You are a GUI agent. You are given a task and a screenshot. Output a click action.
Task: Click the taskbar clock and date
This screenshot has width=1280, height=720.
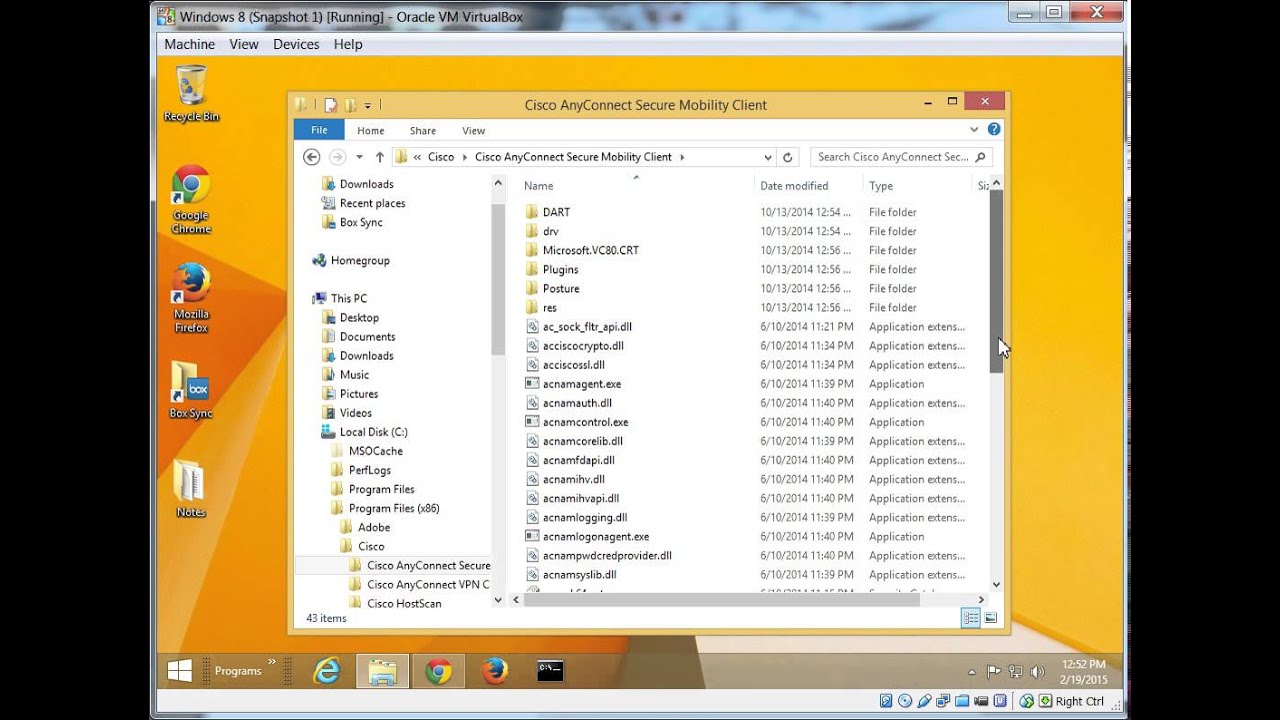click(x=1085, y=672)
